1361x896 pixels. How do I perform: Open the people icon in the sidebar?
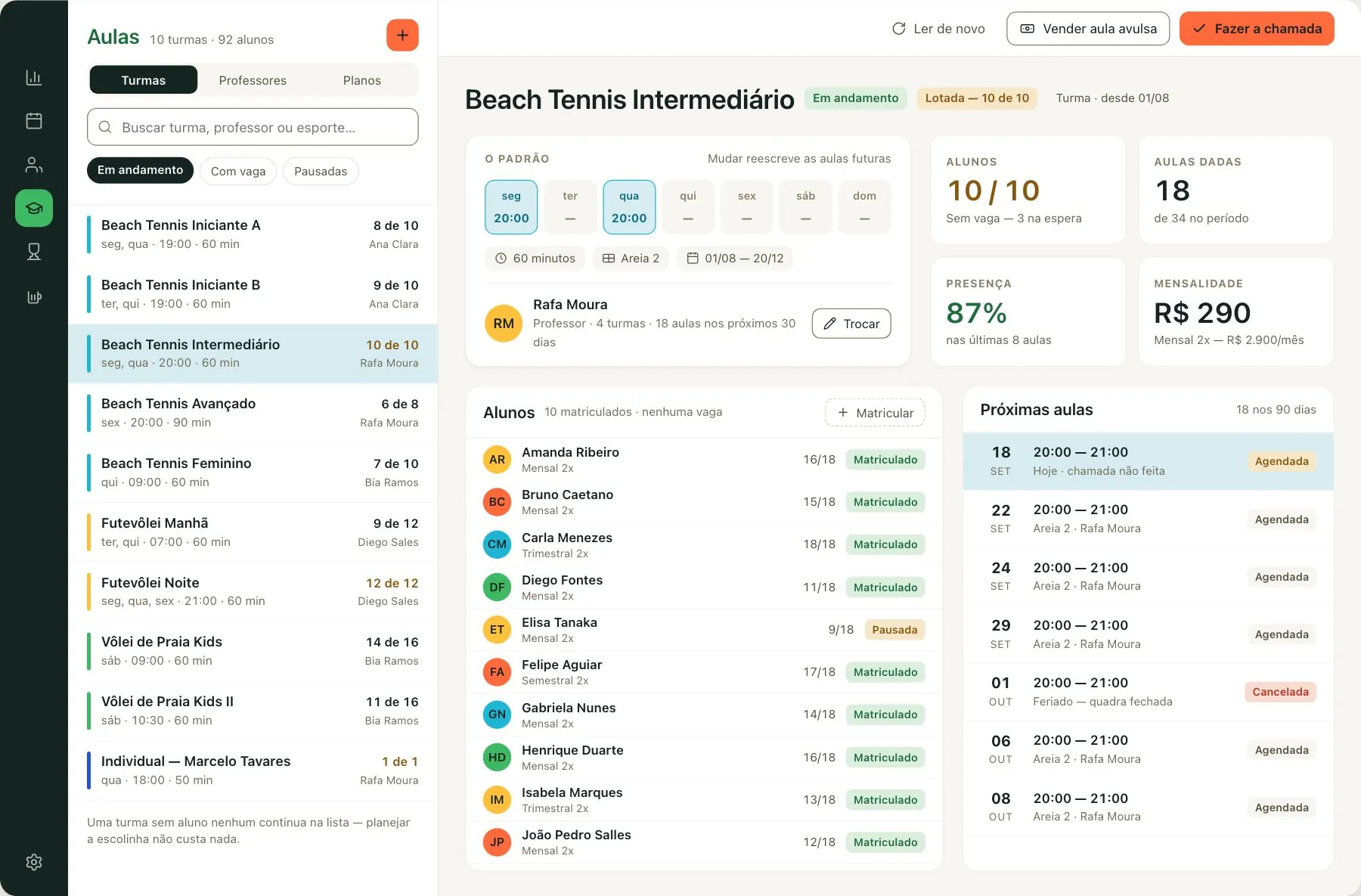pyautogui.click(x=34, y=165)
